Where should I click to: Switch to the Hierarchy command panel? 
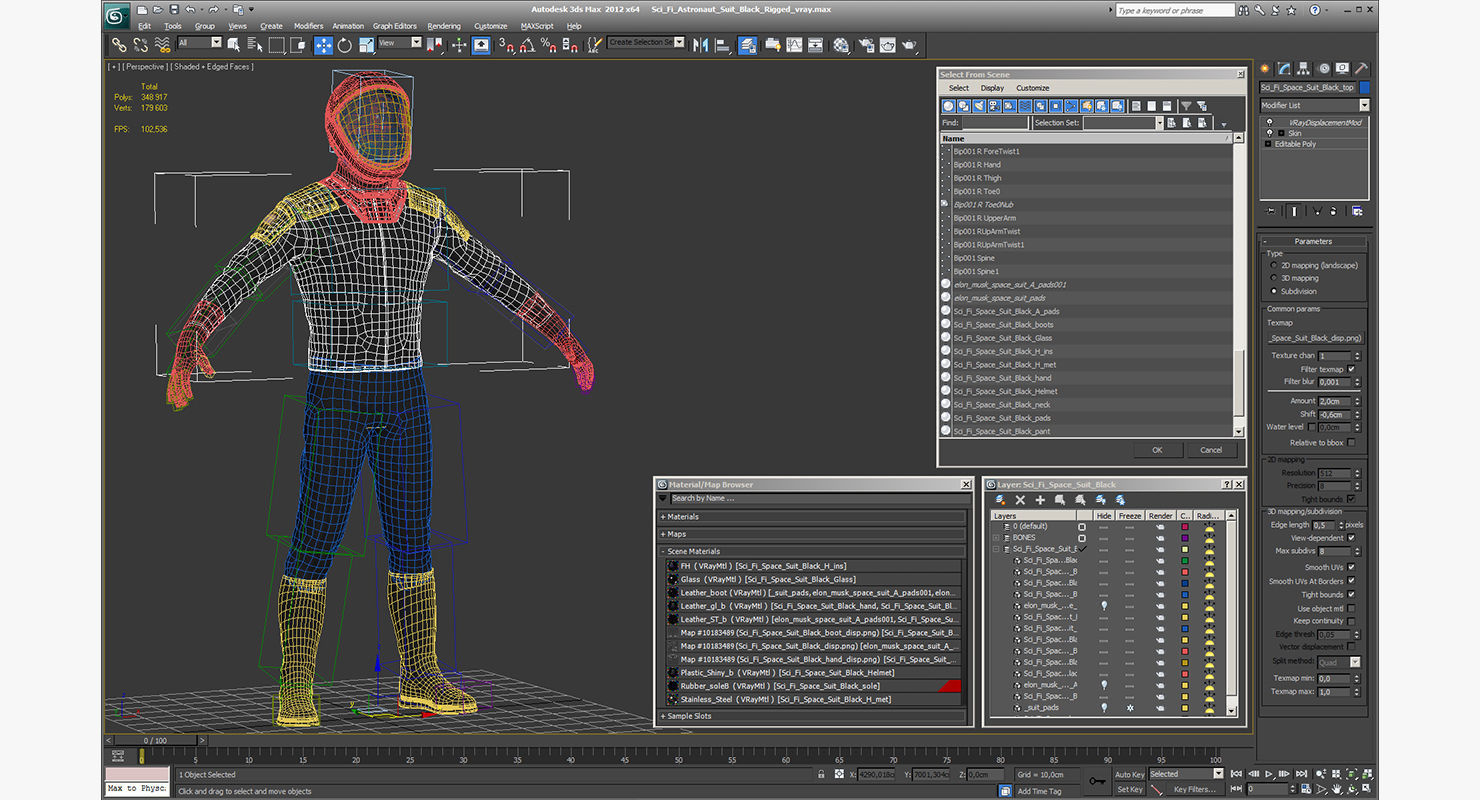1305,69
